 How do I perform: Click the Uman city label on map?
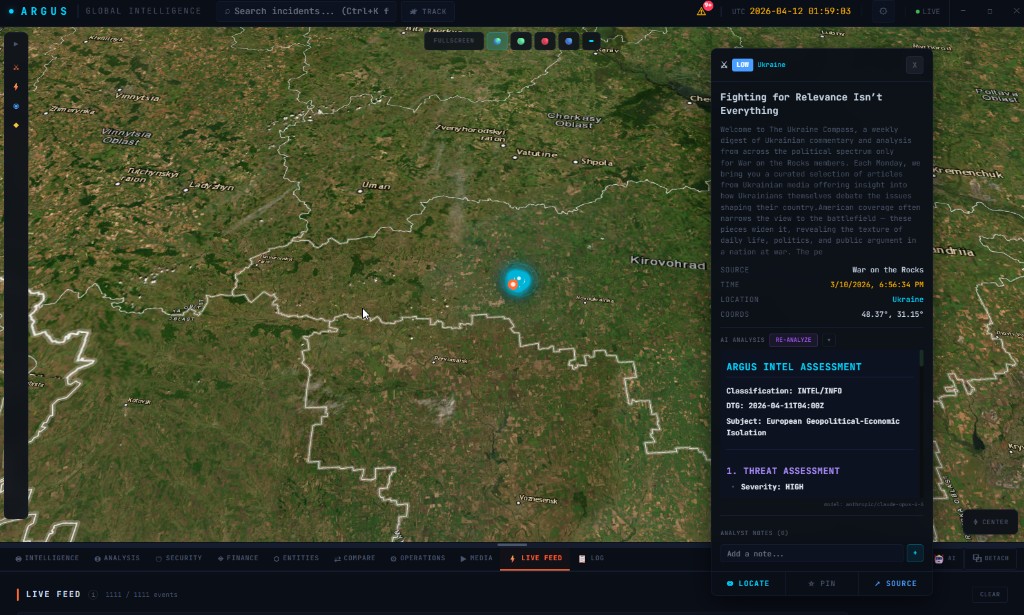click(x=376, y=186)
